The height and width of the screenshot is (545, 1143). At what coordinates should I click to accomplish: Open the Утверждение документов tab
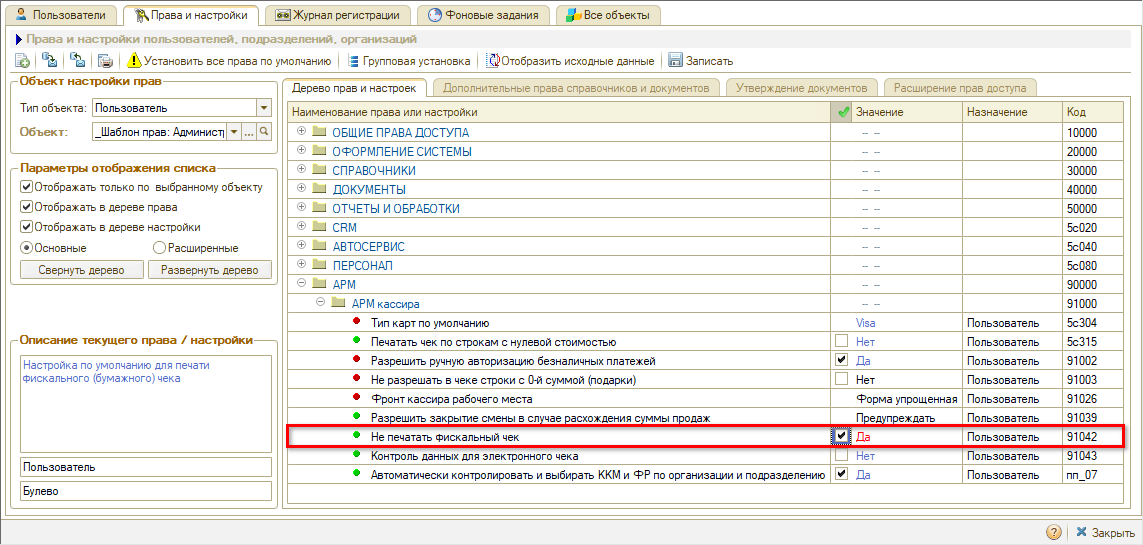803,88
